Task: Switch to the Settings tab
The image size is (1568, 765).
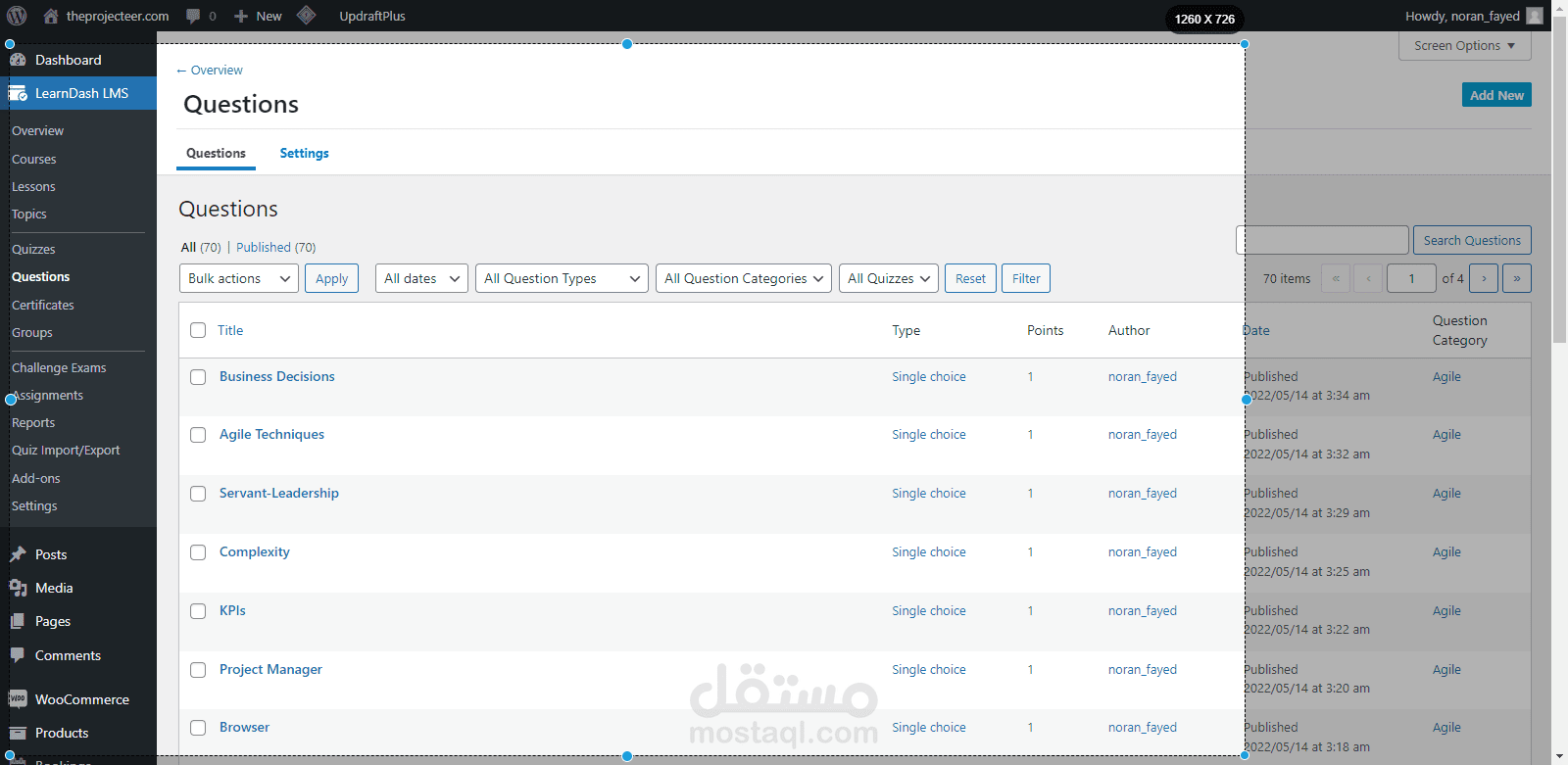Action: [304, 153]
